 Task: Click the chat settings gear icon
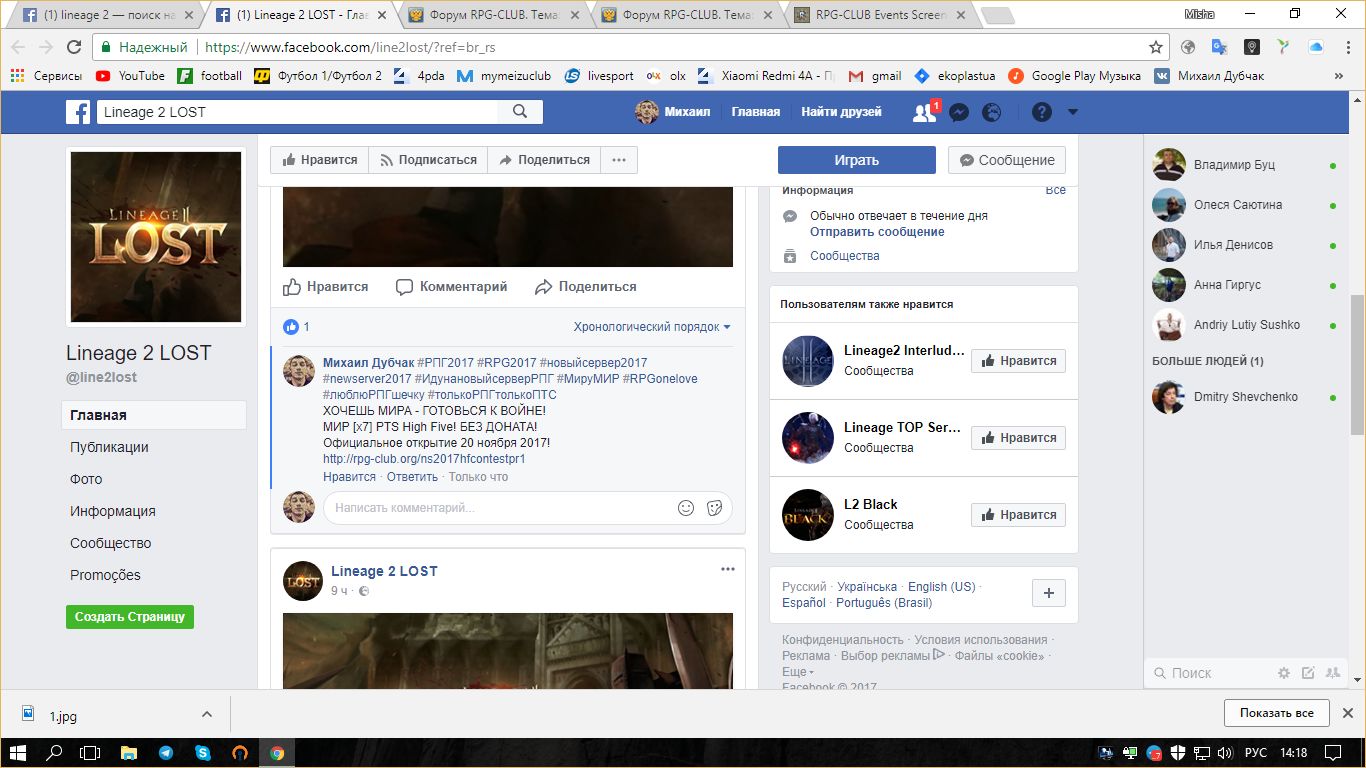[1284, 673]
